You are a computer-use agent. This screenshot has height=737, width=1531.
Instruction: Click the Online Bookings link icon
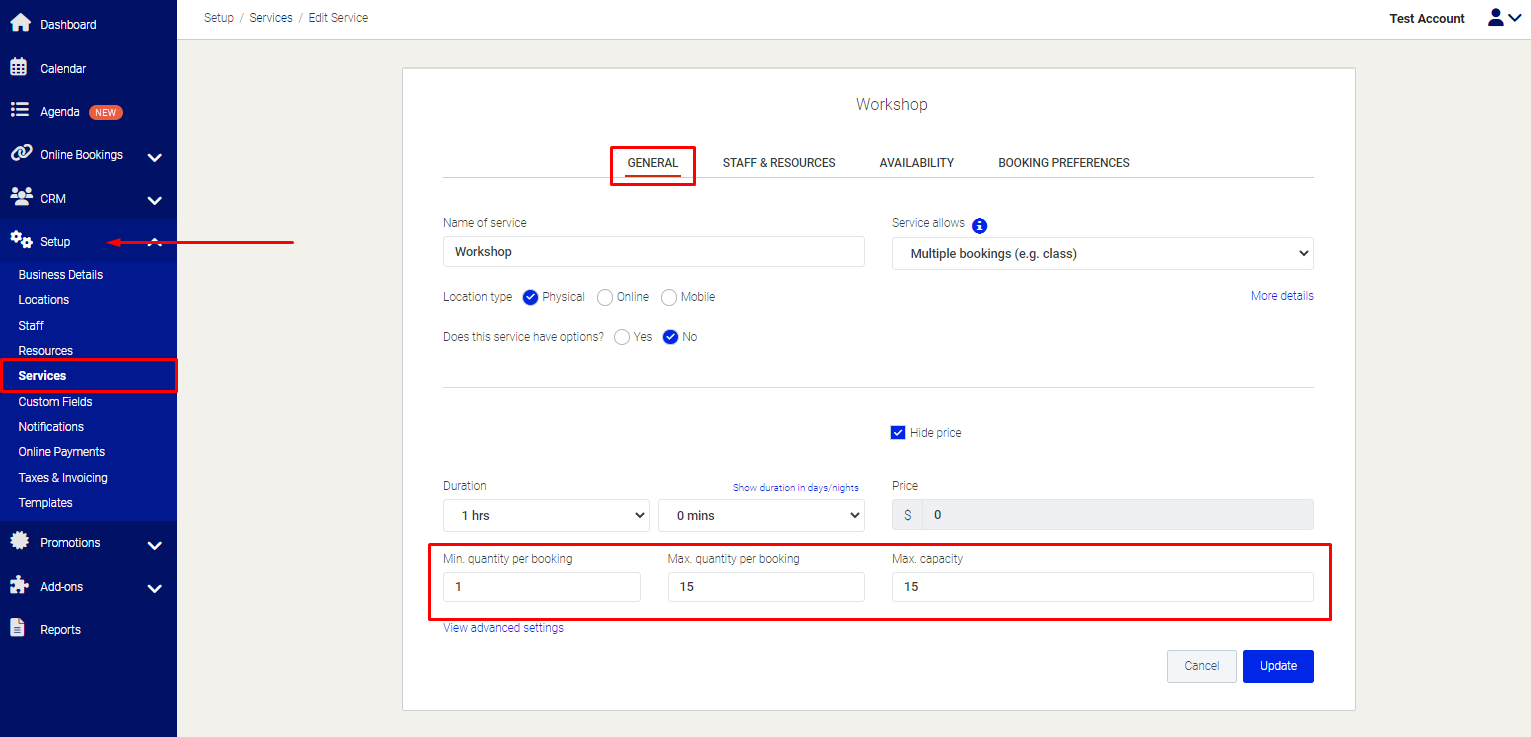(21, 153)
